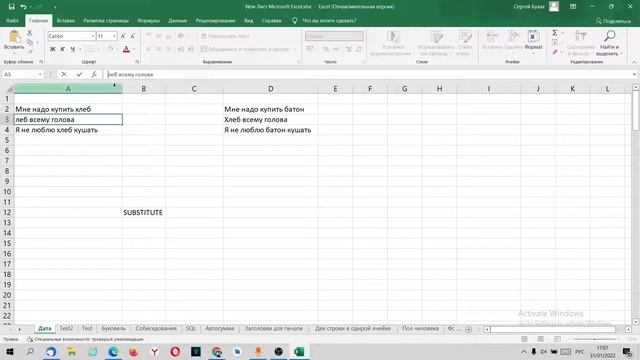The width and height of the screenshot is (640, 360).
Task: Select column A header
Action: tap(68, 89)
